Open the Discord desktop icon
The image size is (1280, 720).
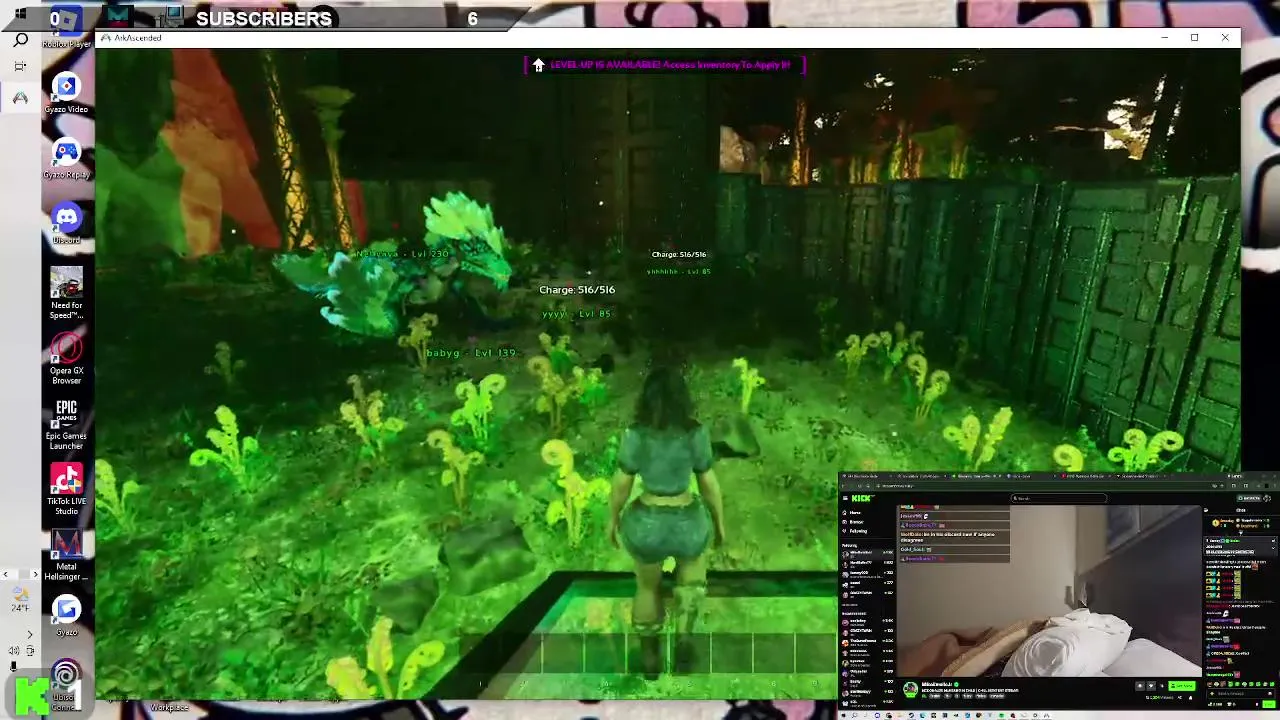[66, 224]
